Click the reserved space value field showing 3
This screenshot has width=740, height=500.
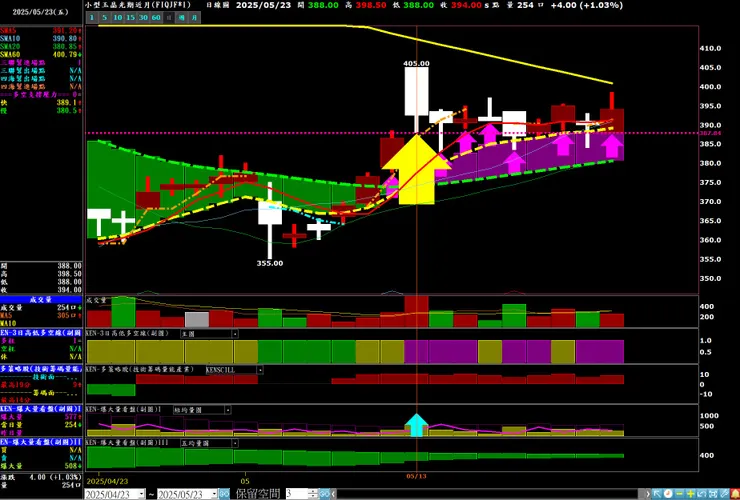click(297, 494)
